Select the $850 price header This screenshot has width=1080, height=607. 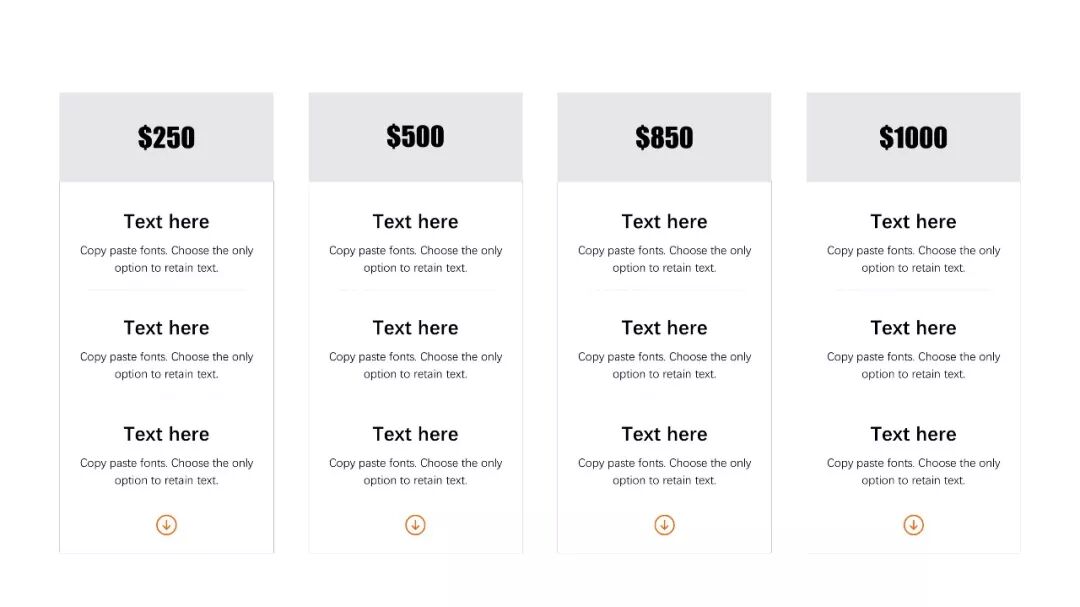[664, 137]
